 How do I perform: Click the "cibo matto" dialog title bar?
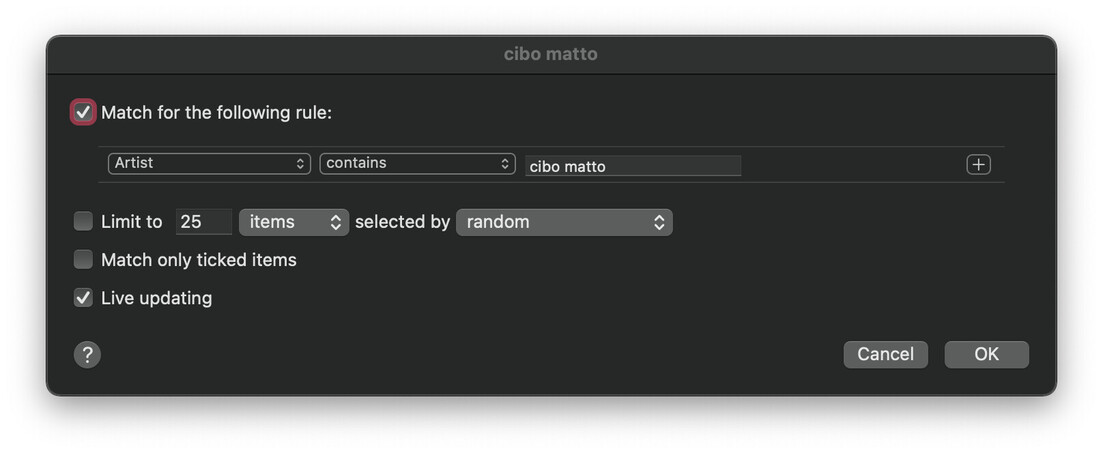551,54
